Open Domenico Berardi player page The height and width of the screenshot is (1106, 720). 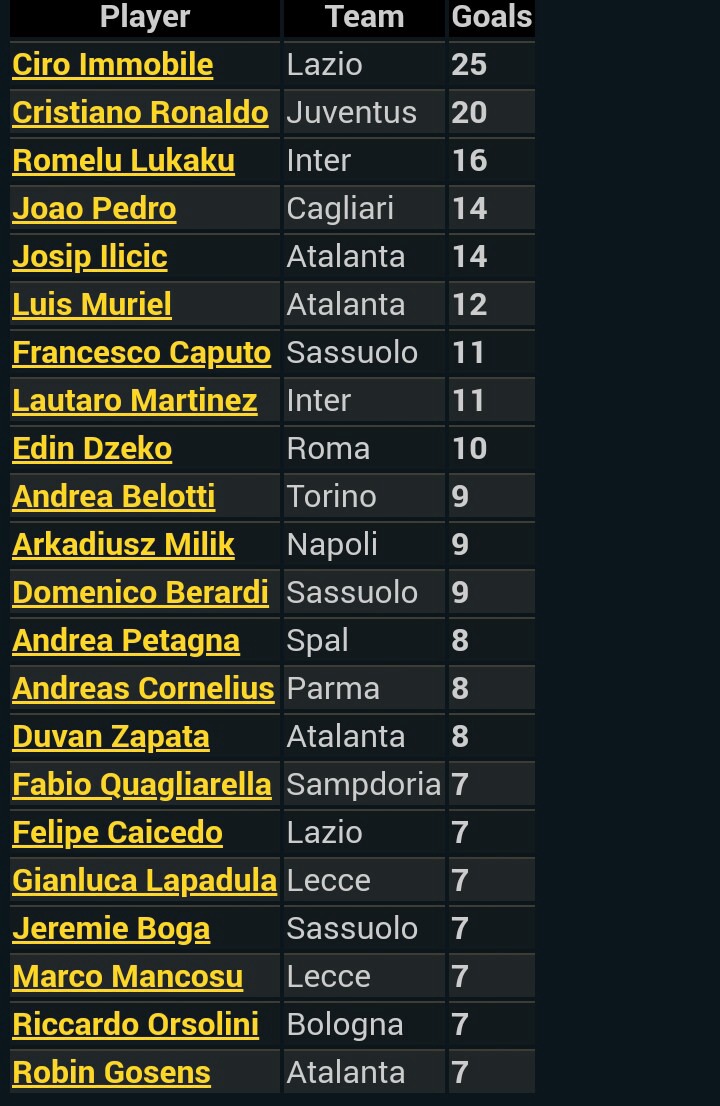click(140, 592)
